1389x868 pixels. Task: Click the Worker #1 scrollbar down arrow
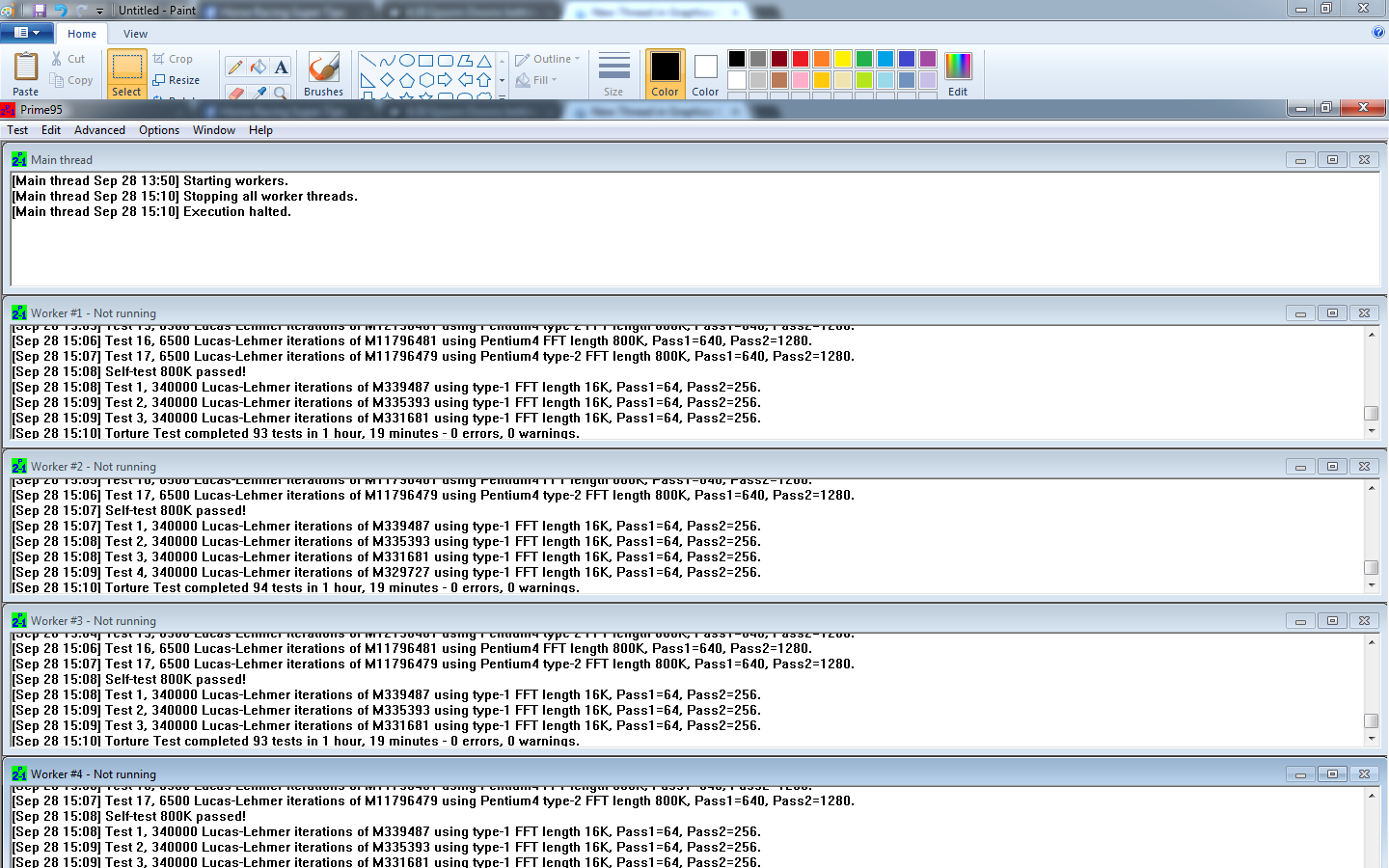pos(1372,431)
